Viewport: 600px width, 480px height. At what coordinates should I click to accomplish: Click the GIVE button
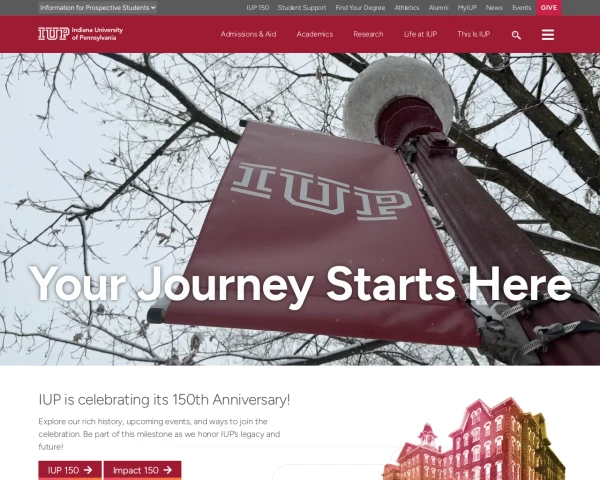pyautogui.click(x=549, y=8)
